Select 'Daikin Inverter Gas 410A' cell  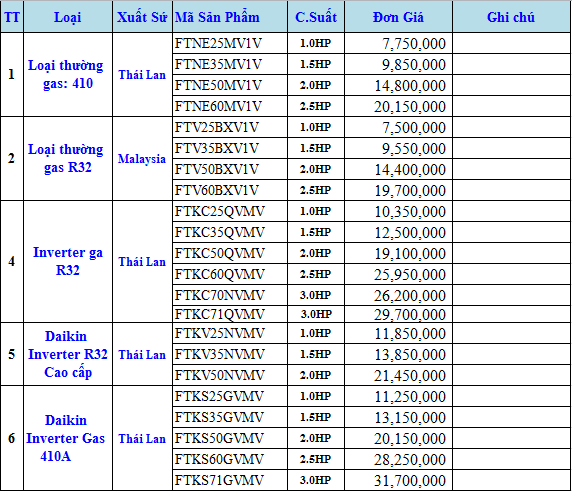(x=68, y=438)
